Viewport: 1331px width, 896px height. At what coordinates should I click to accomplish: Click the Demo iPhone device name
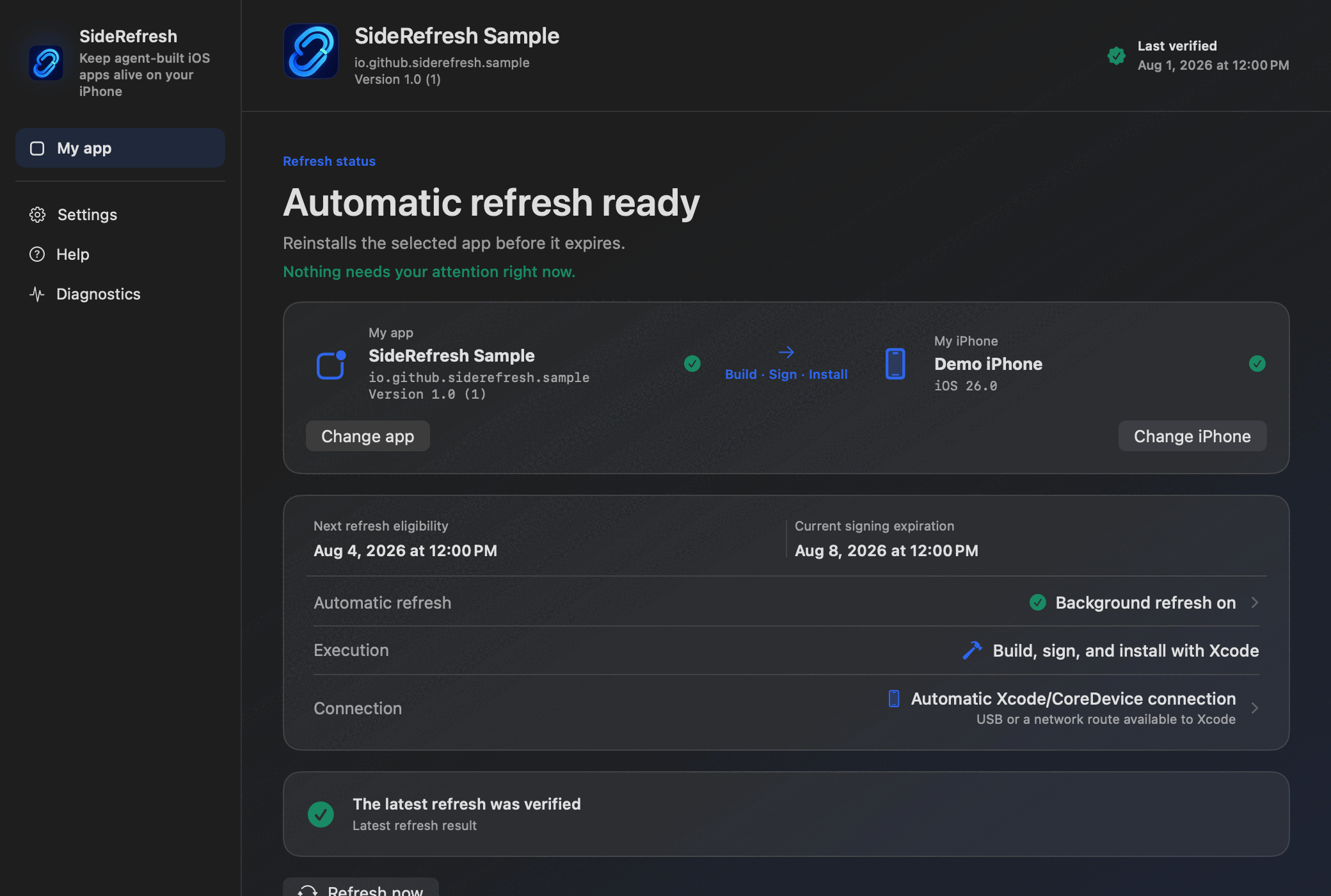point(988,364)
